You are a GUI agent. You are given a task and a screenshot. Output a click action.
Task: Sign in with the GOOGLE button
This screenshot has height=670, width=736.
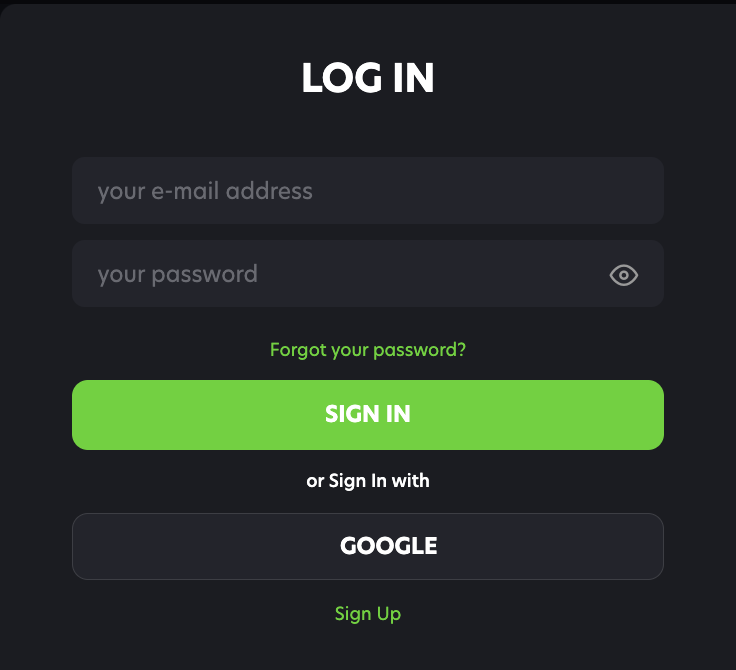coord(368,546)
